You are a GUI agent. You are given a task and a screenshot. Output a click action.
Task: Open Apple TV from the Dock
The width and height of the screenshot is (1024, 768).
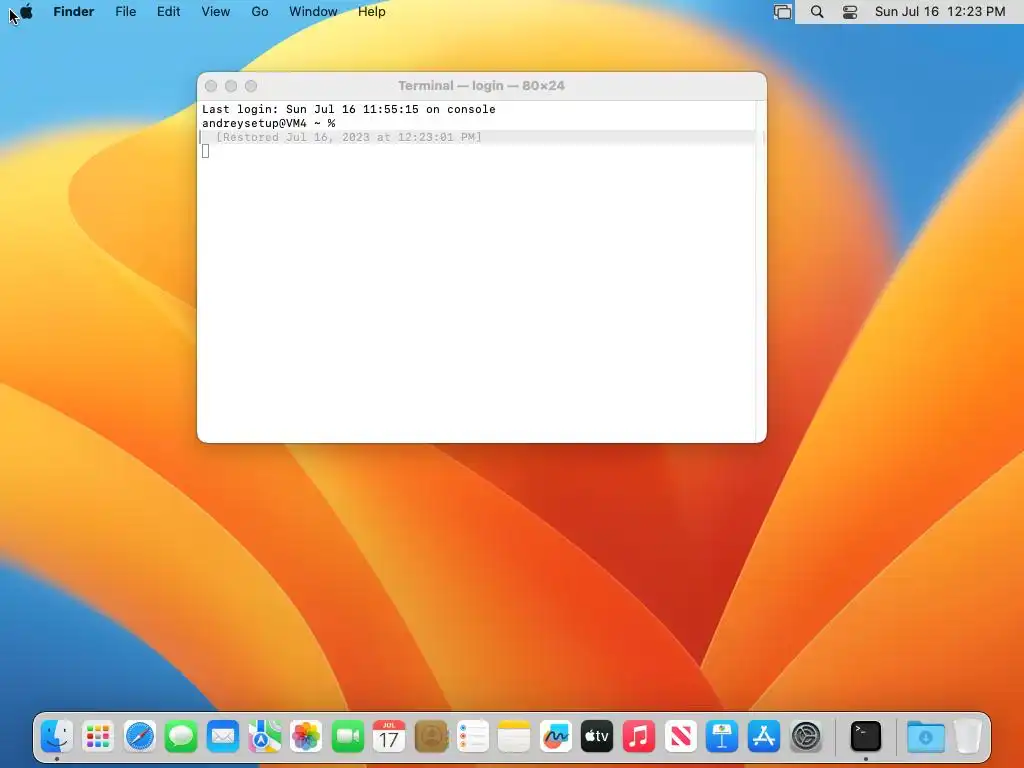(597, 737)
